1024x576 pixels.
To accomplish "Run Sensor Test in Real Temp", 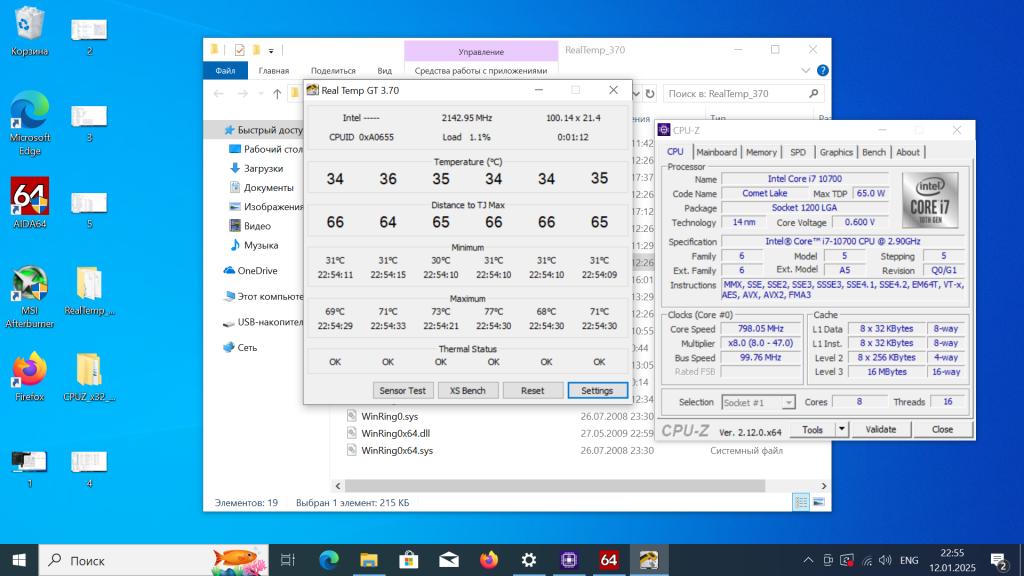I will click(402, 391).
